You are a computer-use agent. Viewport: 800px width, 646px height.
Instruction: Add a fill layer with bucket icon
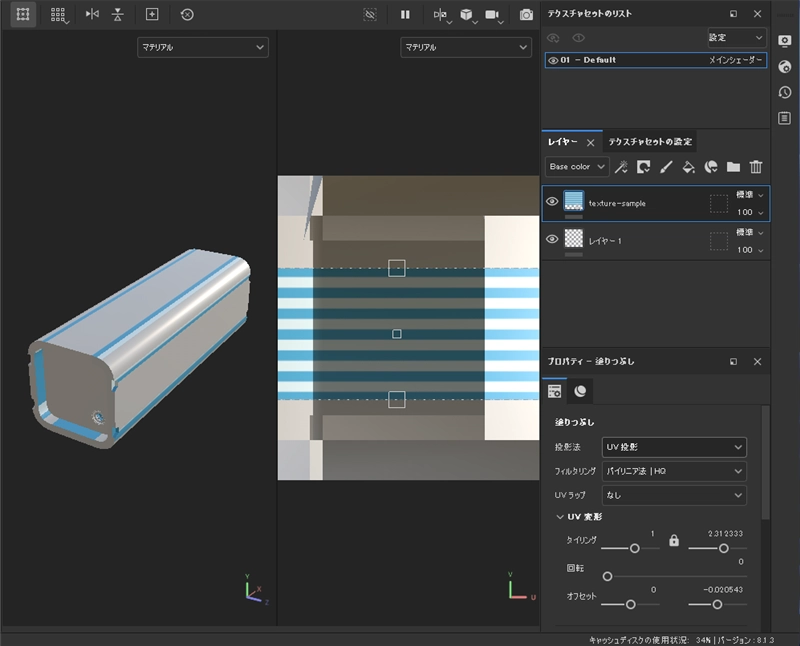688,167
